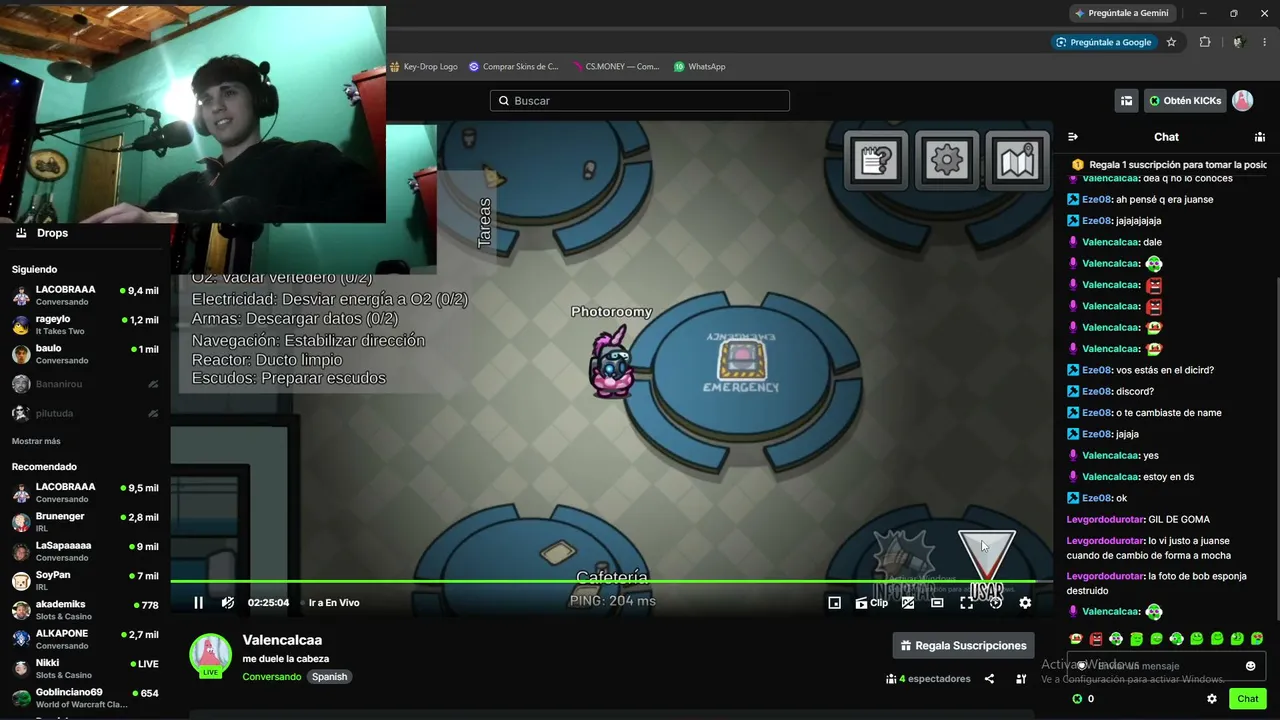Open the Kick profile avatar menu
The image size is (1280, 720).
click(x=1242, y=100)
